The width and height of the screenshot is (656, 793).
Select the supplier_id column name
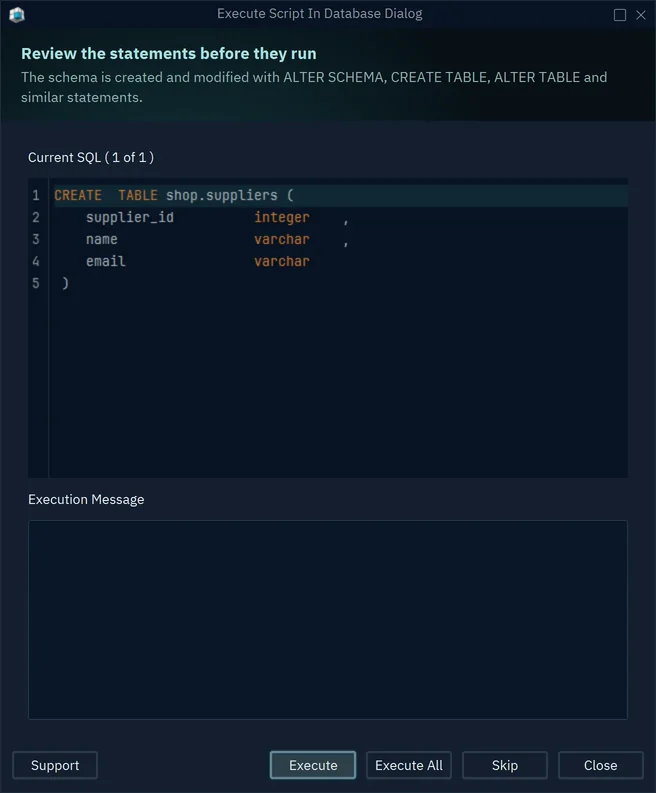[x=129, y=217]
